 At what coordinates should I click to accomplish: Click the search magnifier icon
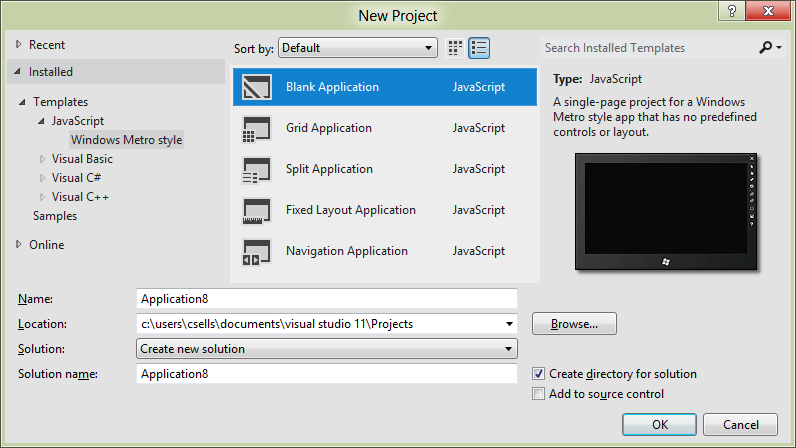pyautogui.click(x=765, y=48)
